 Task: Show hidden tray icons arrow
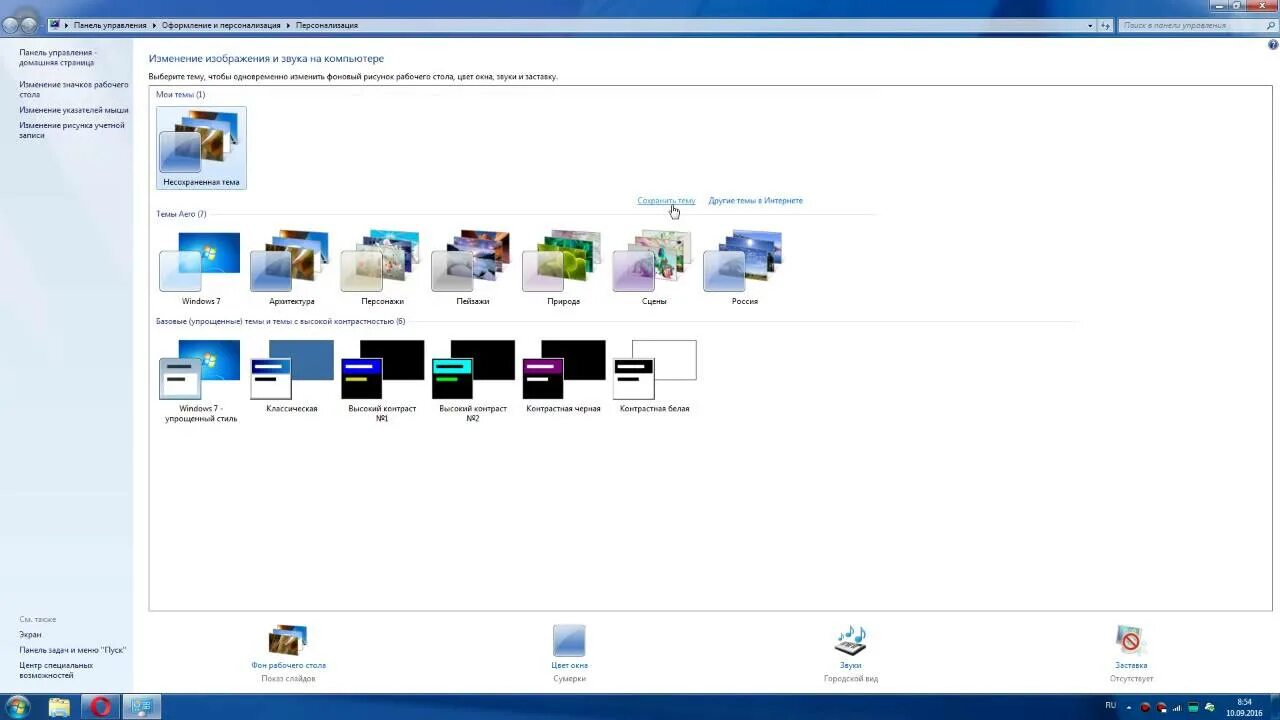click(1130, 707)
